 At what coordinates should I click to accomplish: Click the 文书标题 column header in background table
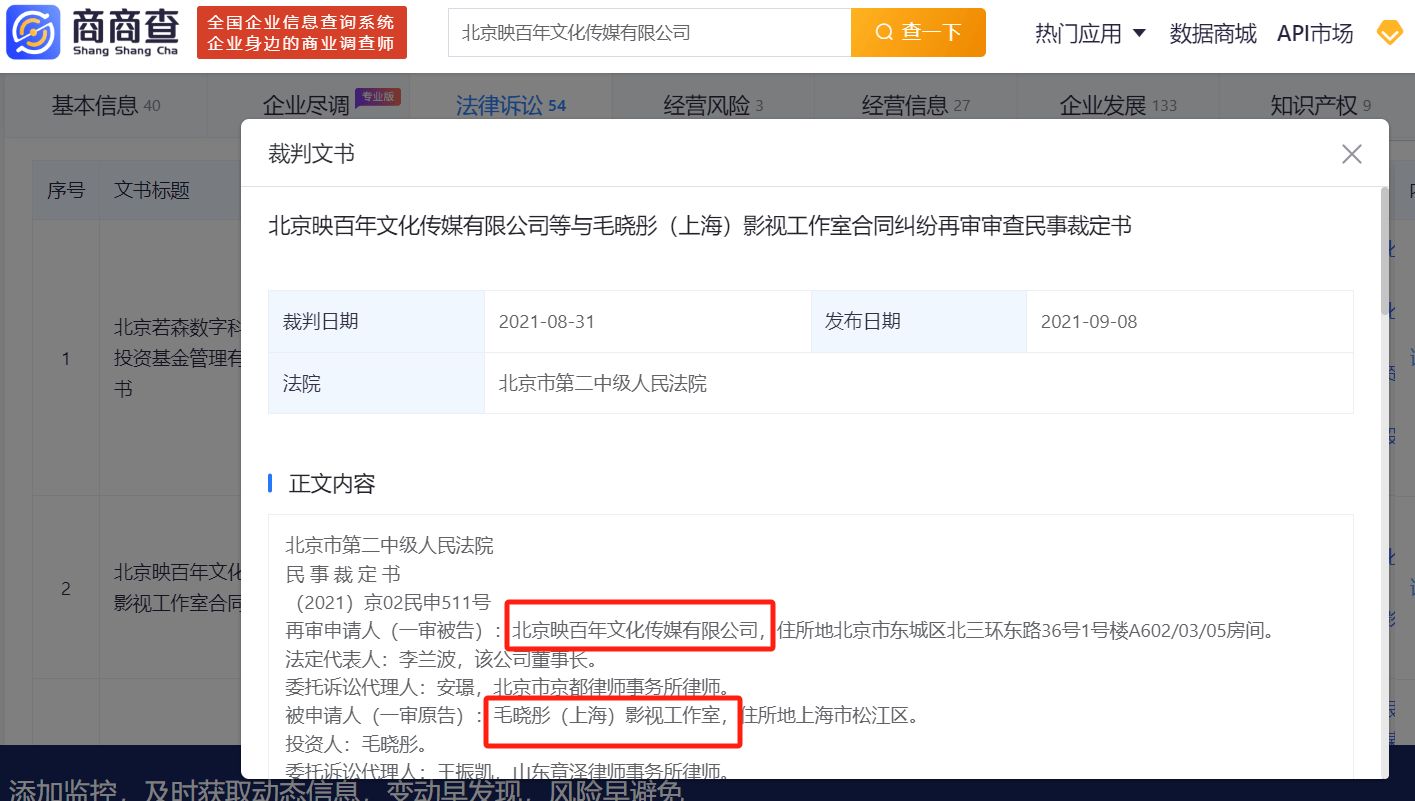tap(152, 190)
